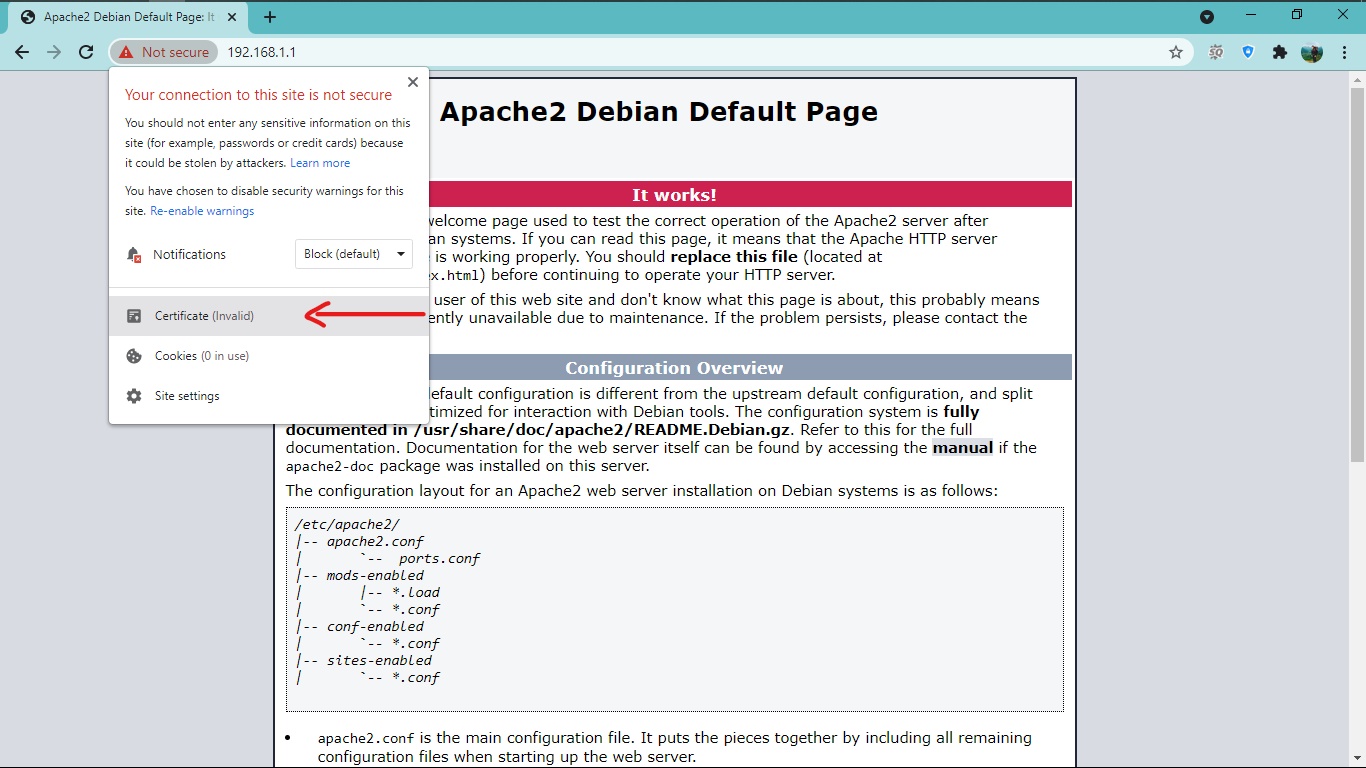Select the Apache2 Debian Default Page tab

[x=120, y=16]
